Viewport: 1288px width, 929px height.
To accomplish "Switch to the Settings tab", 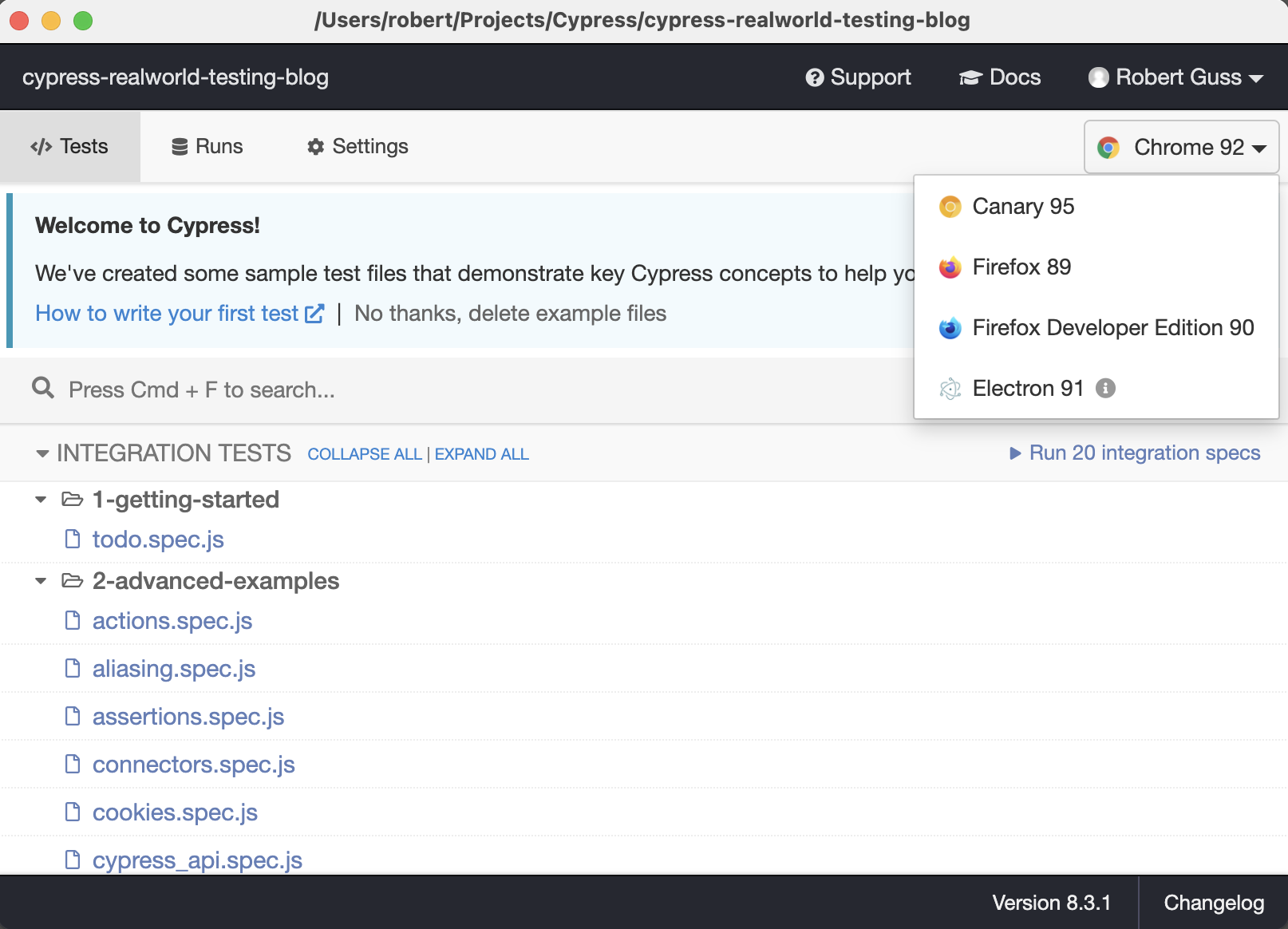I will click(x=358, y=147).
